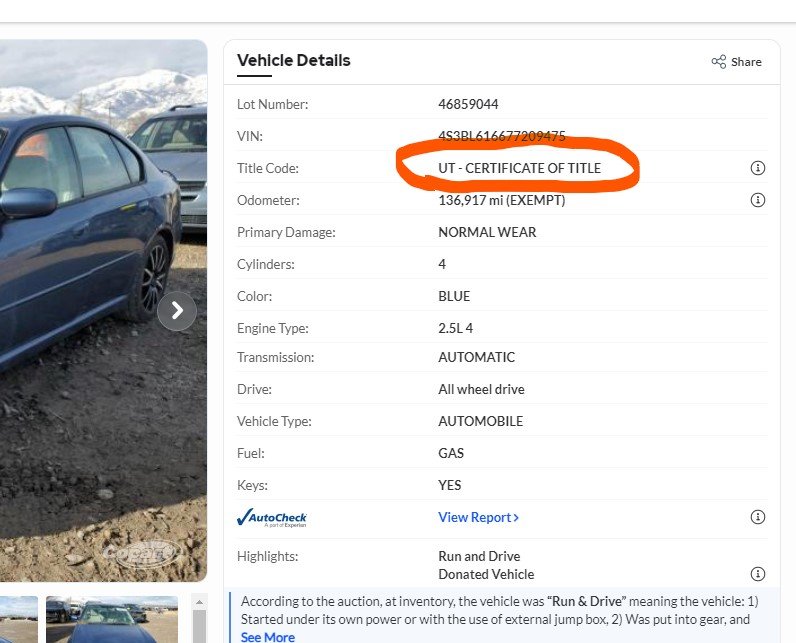Image resolution: width=796 pixels, height=643 pixels.
Task: Click the Vehicle Details heading
Action: pos(293,61)
